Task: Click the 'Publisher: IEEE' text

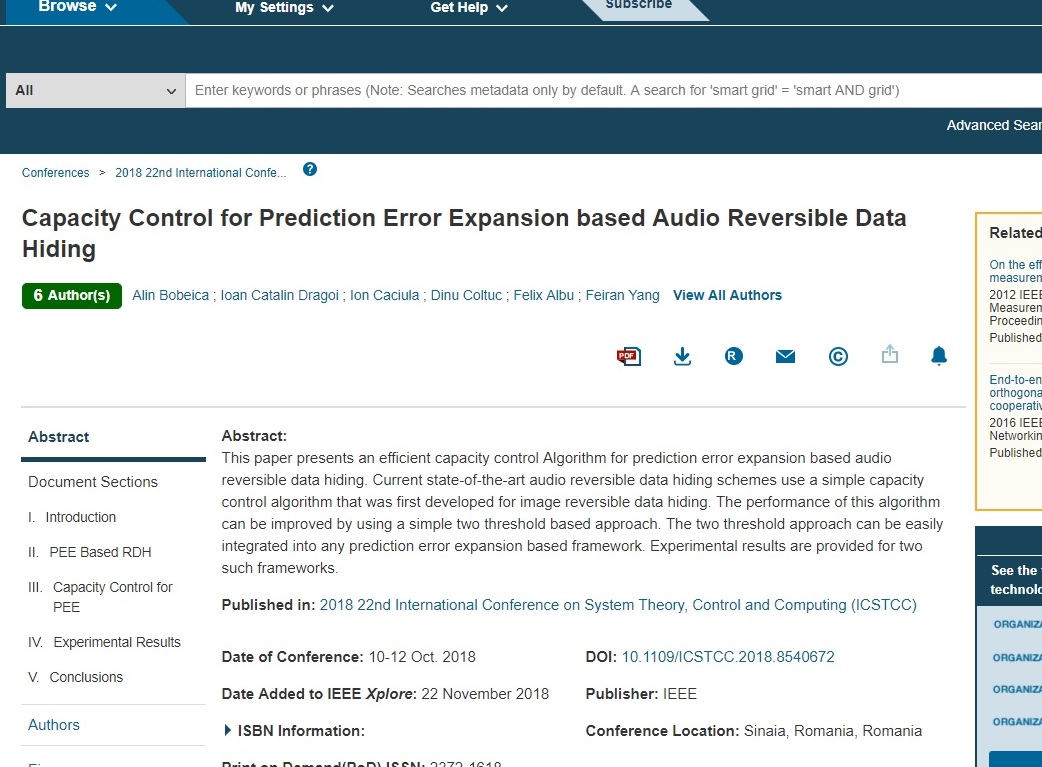Action: 641,694
